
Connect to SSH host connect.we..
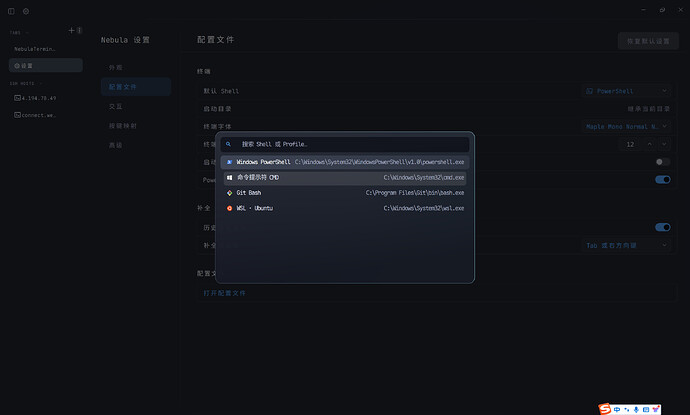pyautogui.click(x=46, y=115)
